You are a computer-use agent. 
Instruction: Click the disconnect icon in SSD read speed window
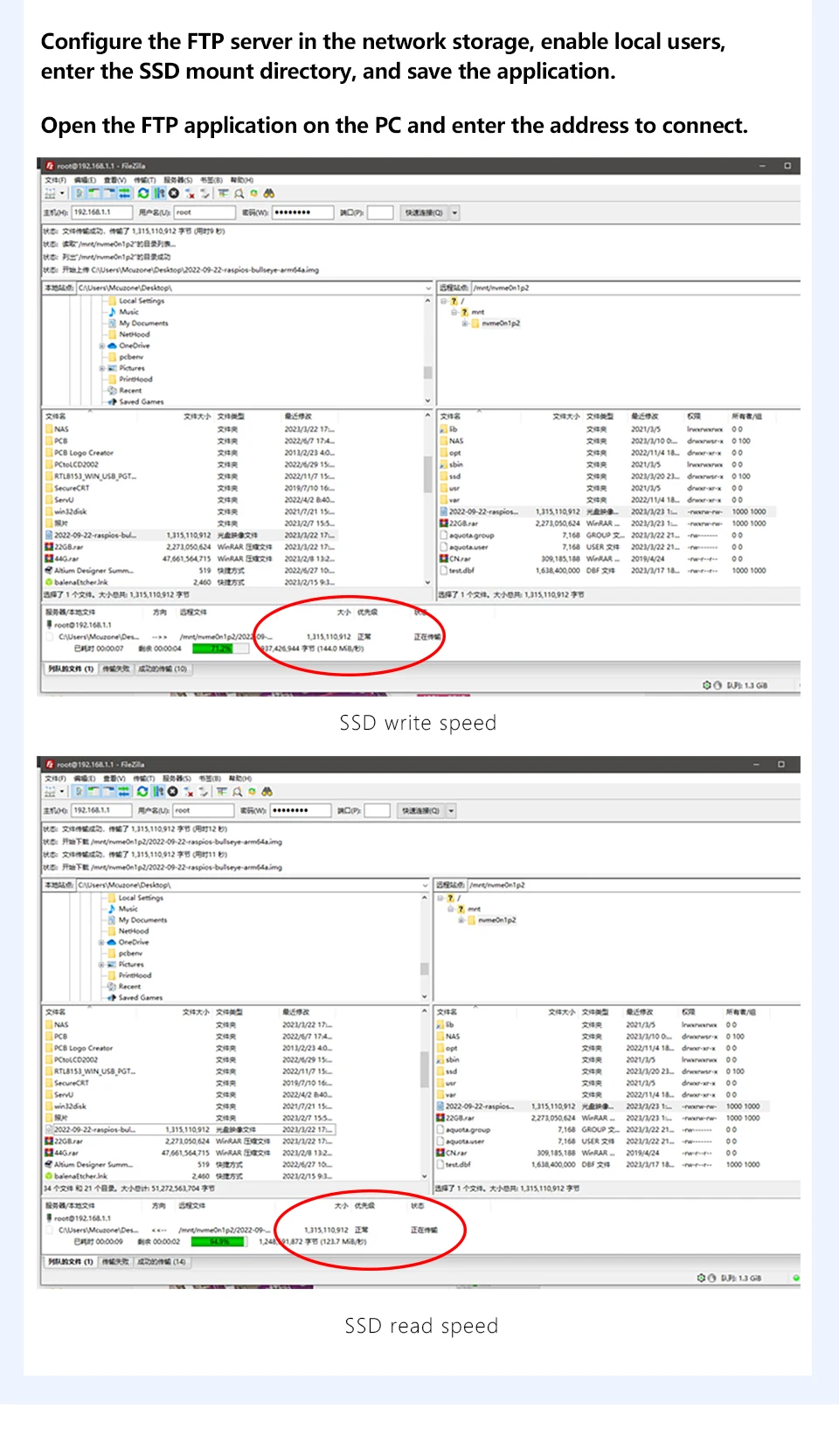[x=188, y=791]
